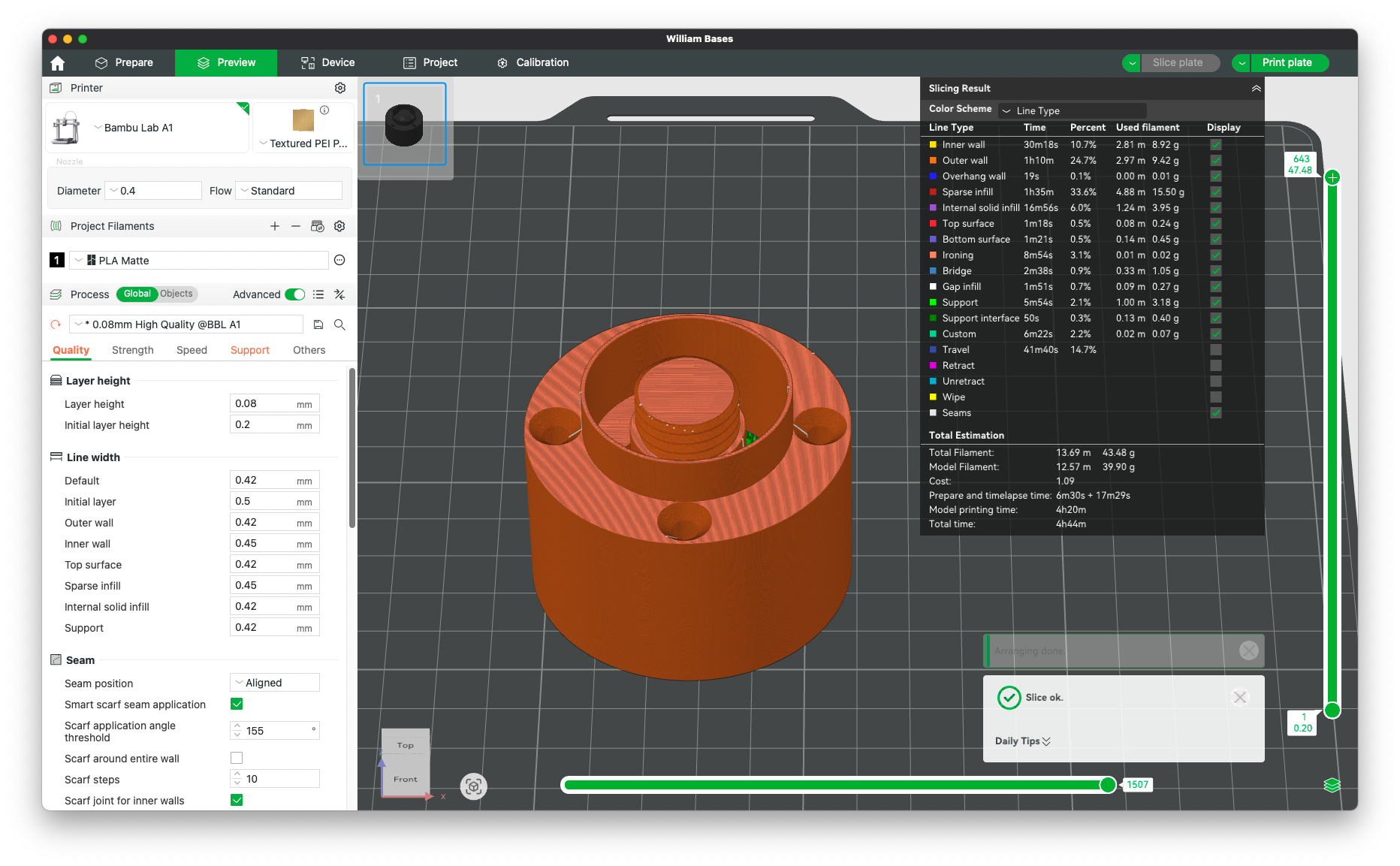Open the Seam position Aligned dropdown

(275, 683)
